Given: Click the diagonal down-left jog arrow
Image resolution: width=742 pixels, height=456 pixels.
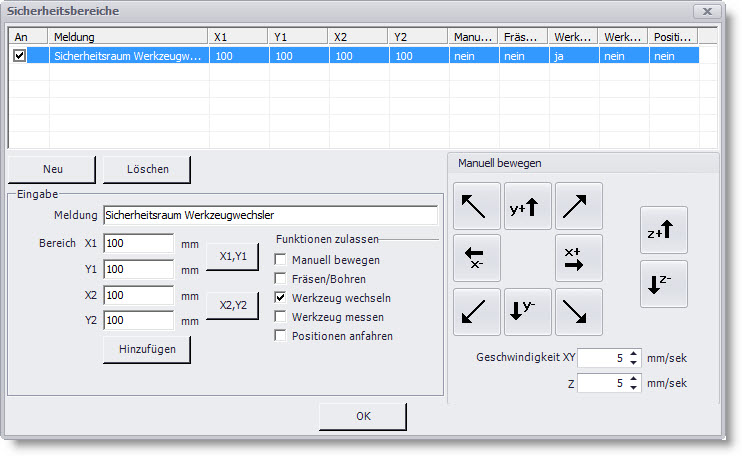Looking at the screenshot, I should 477,311.
